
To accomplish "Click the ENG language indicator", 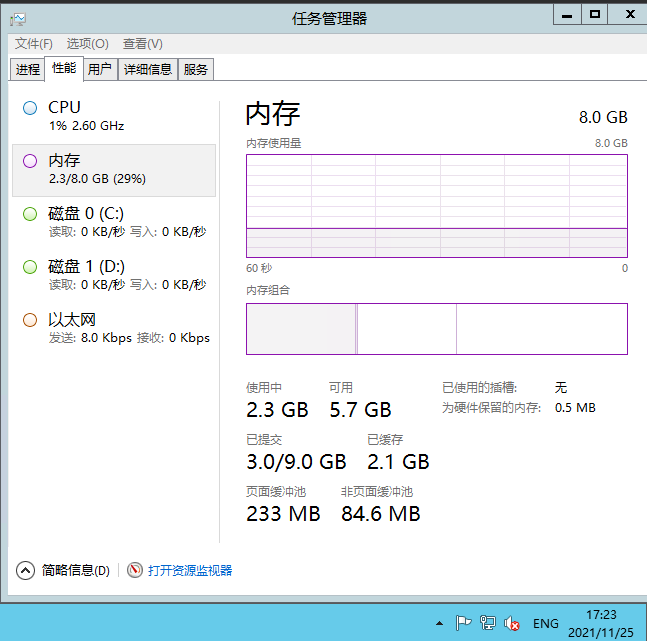I will coord(546,623).
